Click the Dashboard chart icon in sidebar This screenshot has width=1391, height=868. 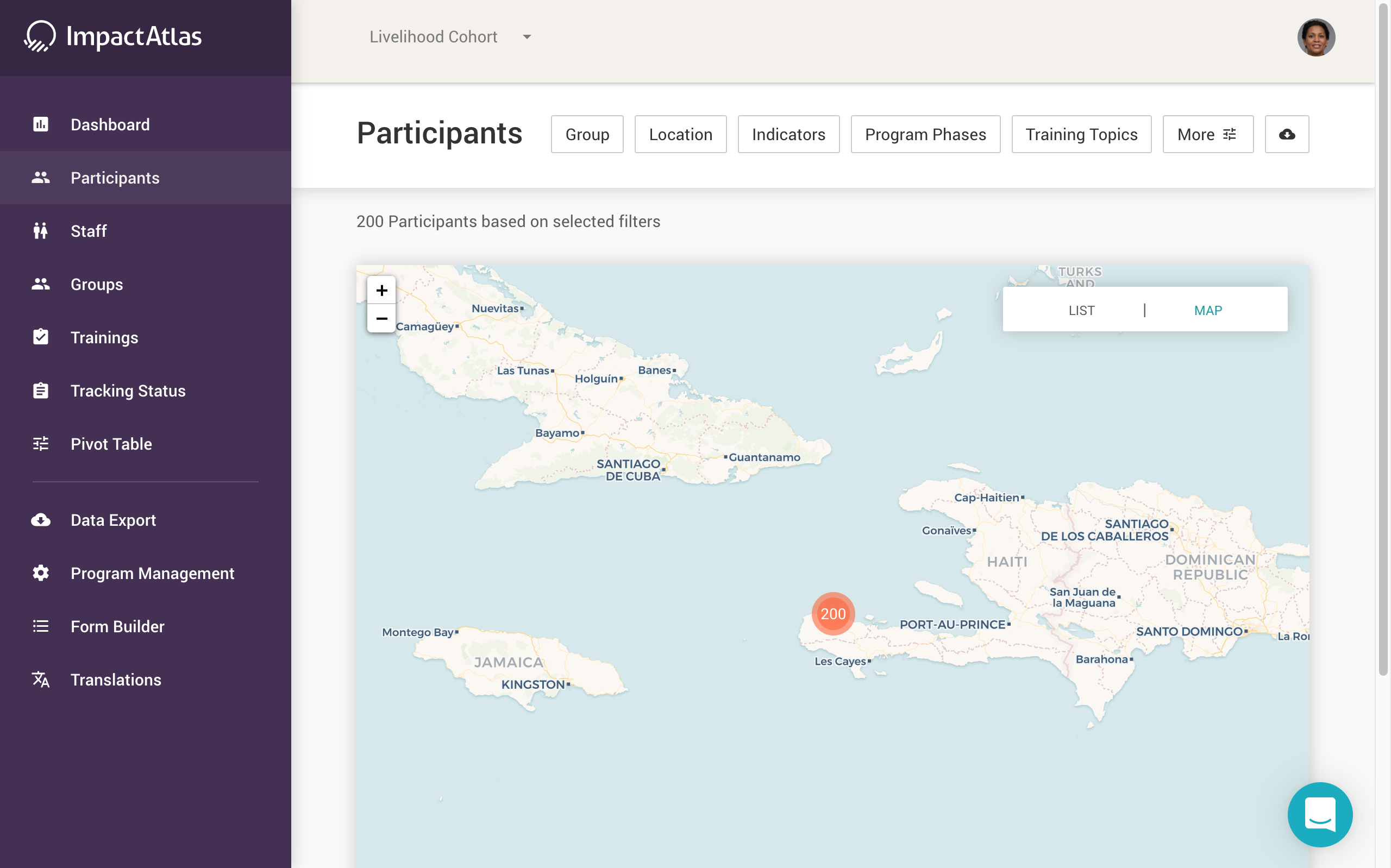tap(41, 124)
